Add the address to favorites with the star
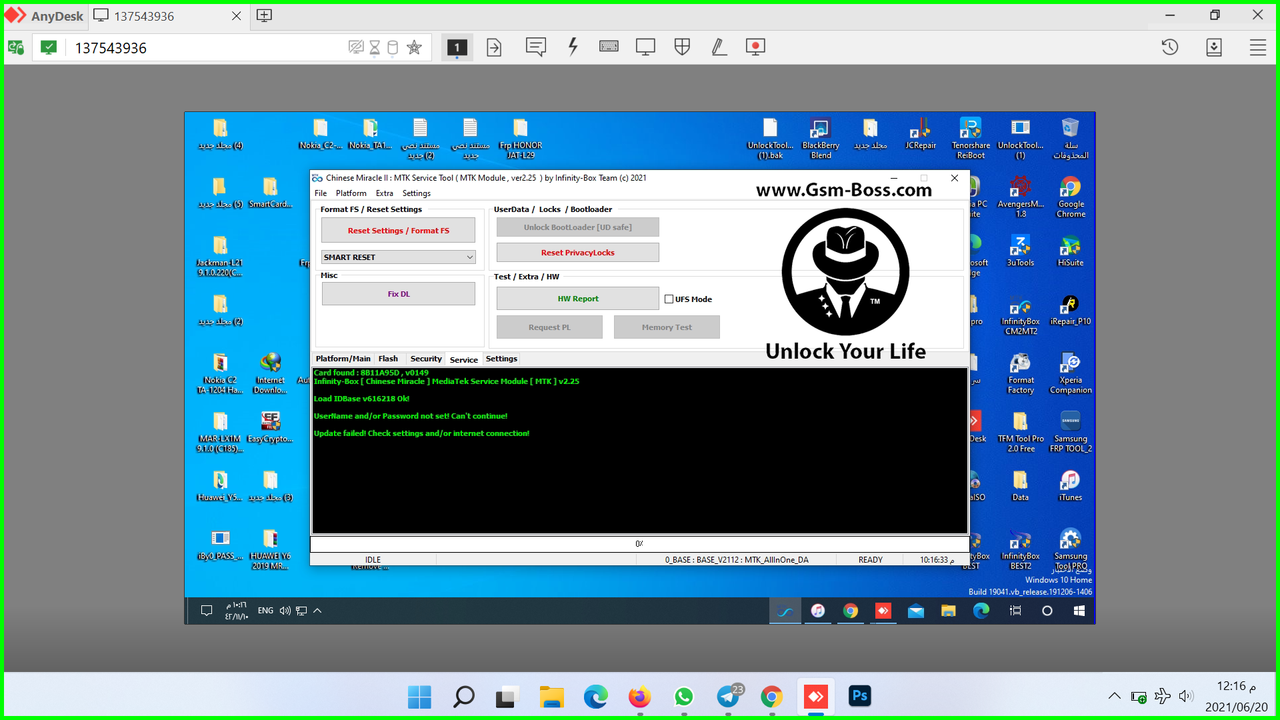The image size is (1280, 720). point(414,47)
